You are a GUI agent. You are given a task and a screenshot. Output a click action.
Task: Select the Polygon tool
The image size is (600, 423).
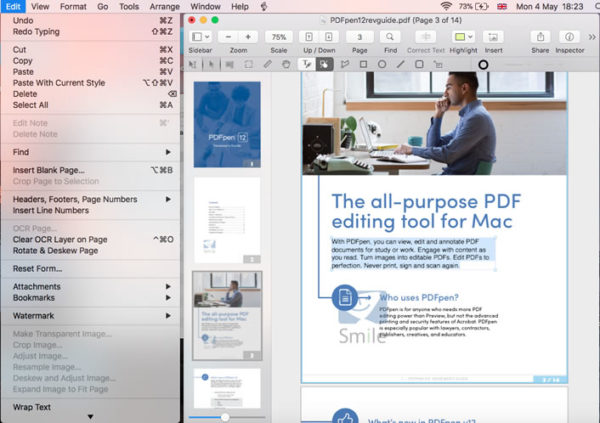345,64
